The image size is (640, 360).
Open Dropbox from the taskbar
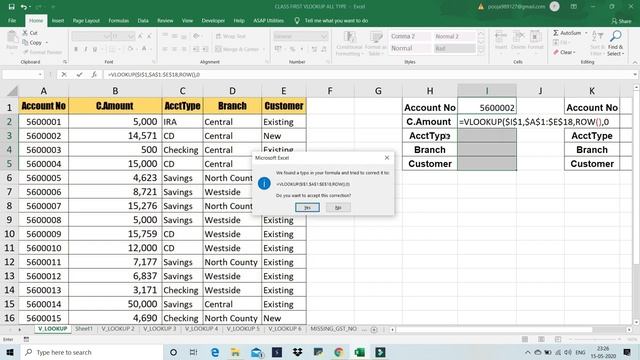click(298, 352)
